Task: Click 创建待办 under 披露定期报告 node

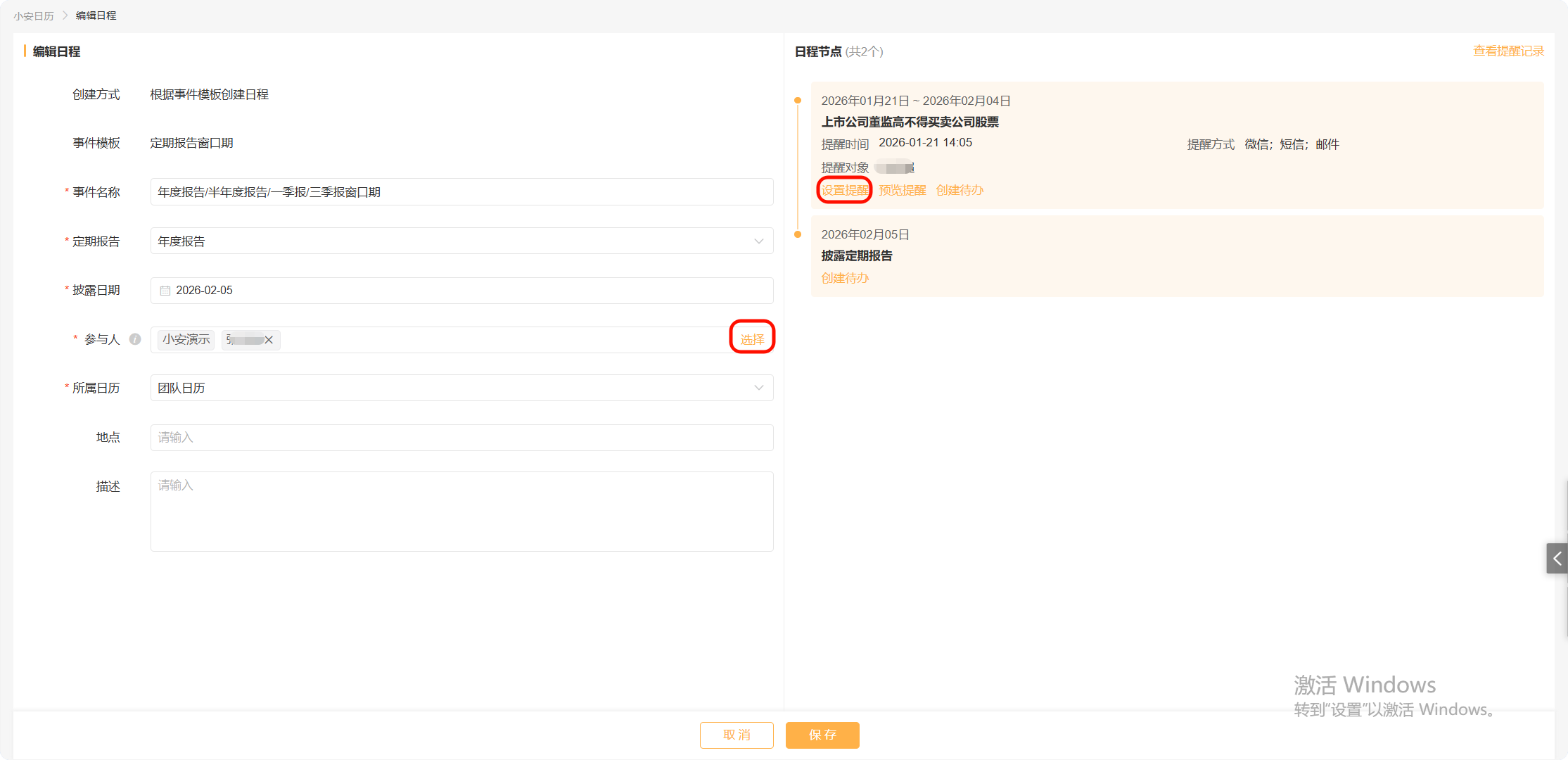Action: click(845, 278)
